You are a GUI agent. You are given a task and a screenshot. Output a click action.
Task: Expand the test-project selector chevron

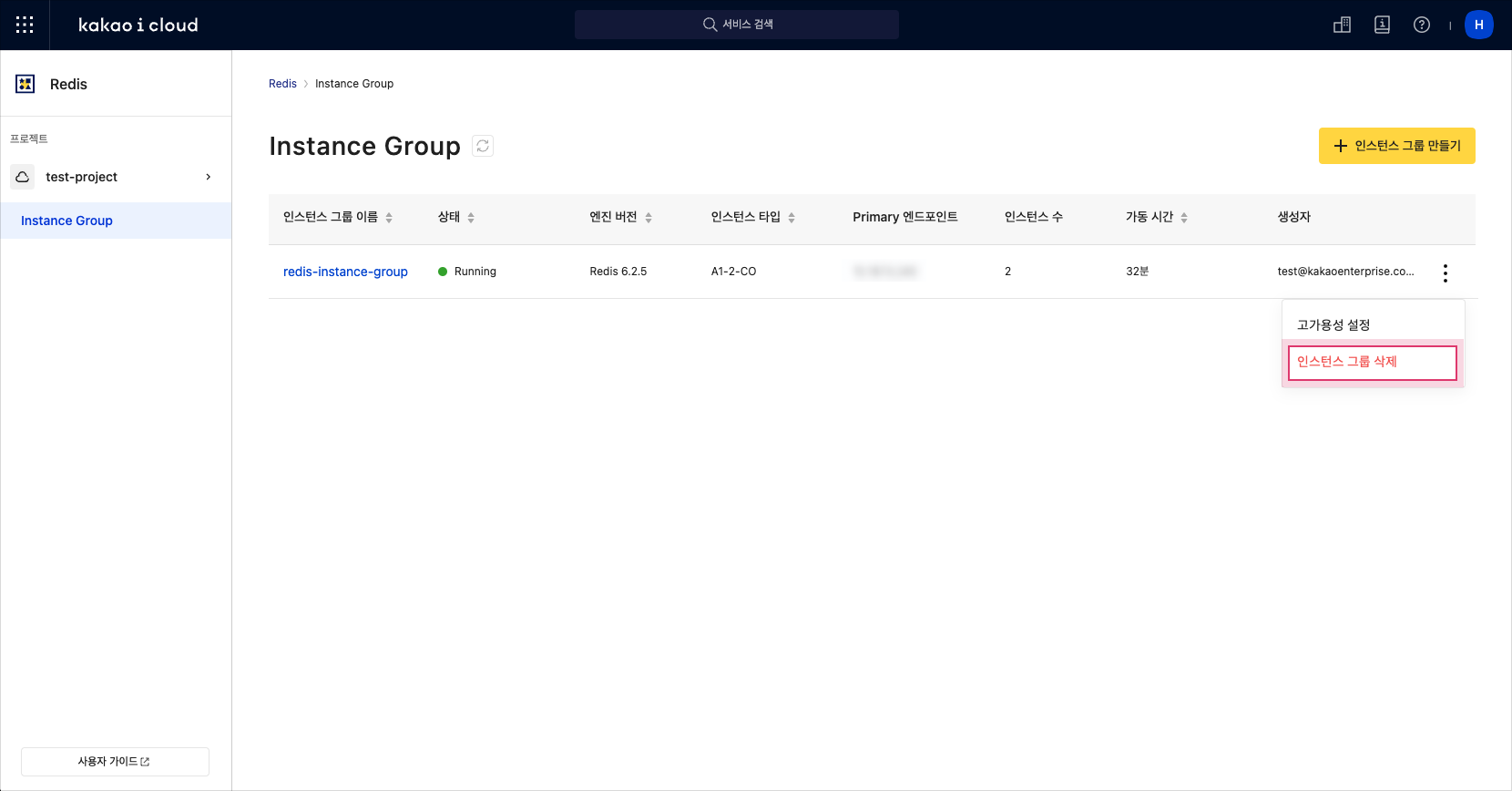point(209,177)
